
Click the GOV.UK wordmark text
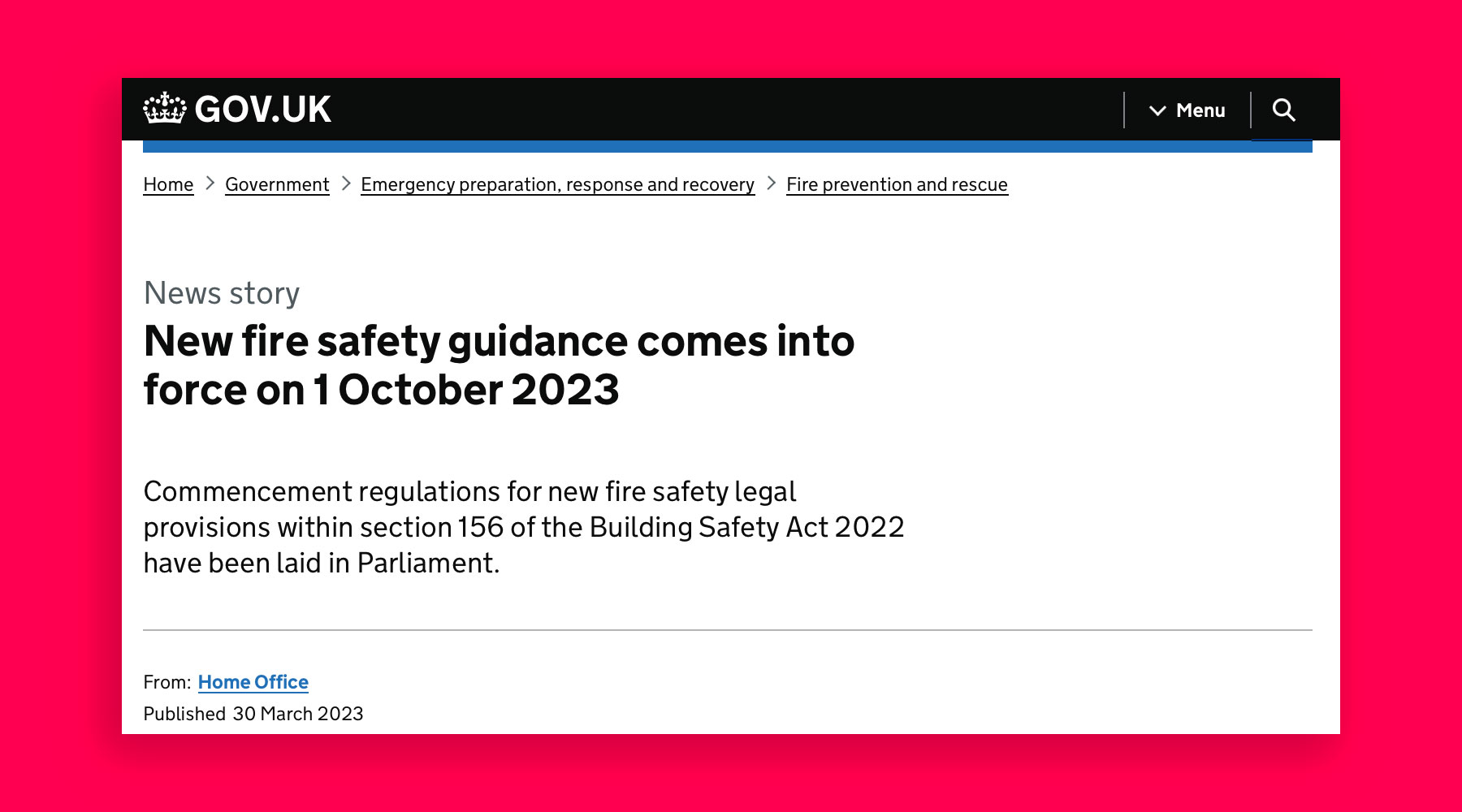click(x=263, y=110)
